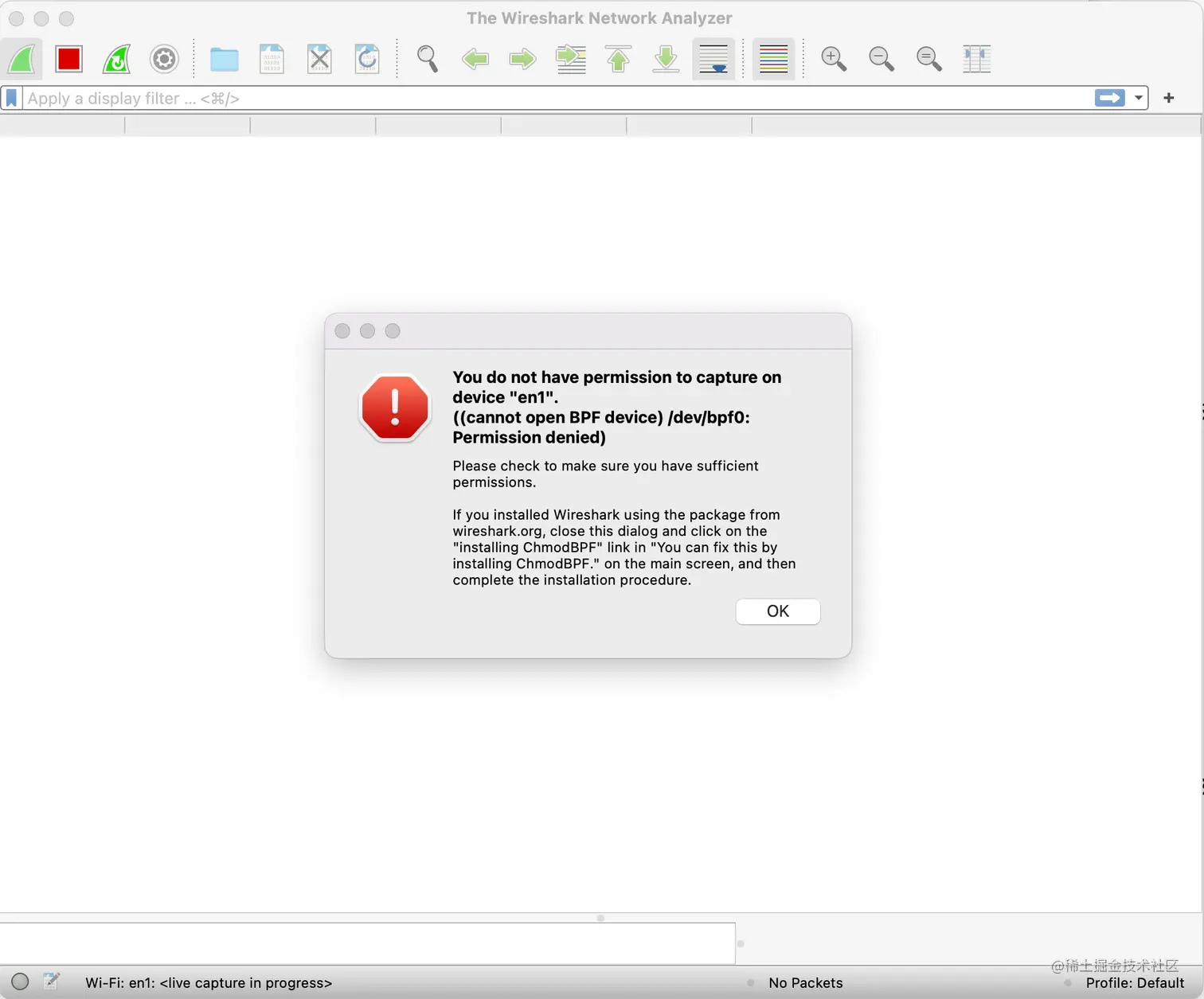Open the expert information circle in the status bar
Image resolution: width=1204 pixels, height=999 pixels.
pos(20,981)
